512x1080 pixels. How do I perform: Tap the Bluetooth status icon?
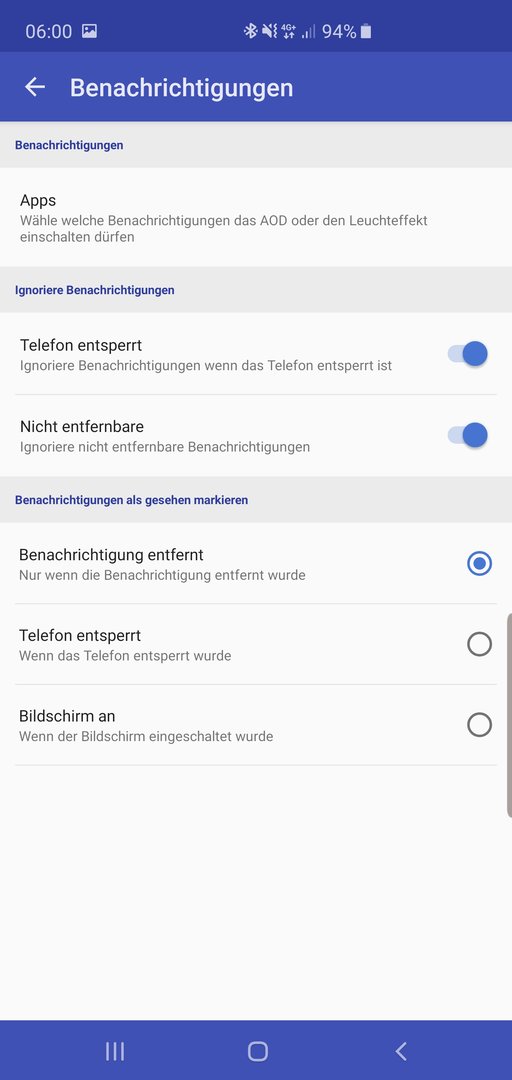click(x=250, y=31)
